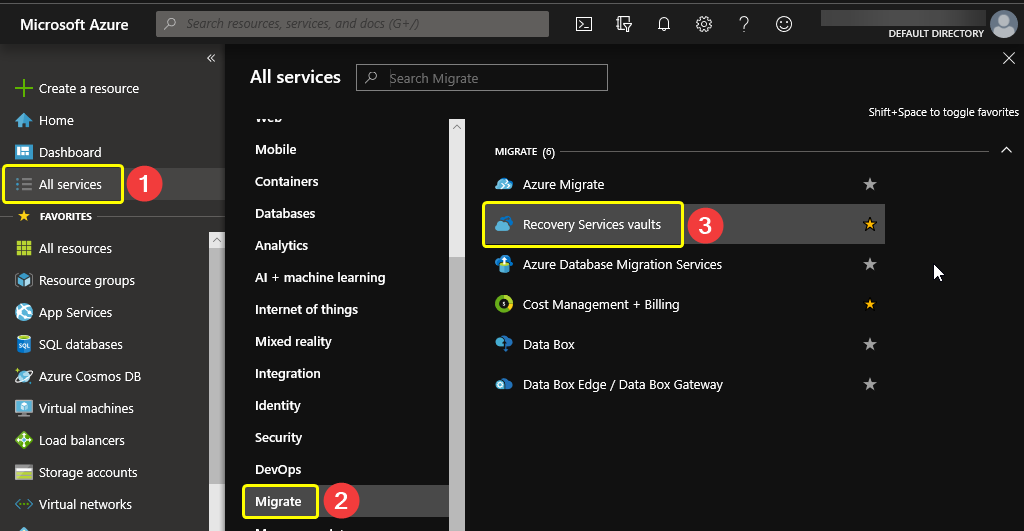1024x531 pixels.
Task: Collapse the left sidebar with double chevron
Action: 211,58
